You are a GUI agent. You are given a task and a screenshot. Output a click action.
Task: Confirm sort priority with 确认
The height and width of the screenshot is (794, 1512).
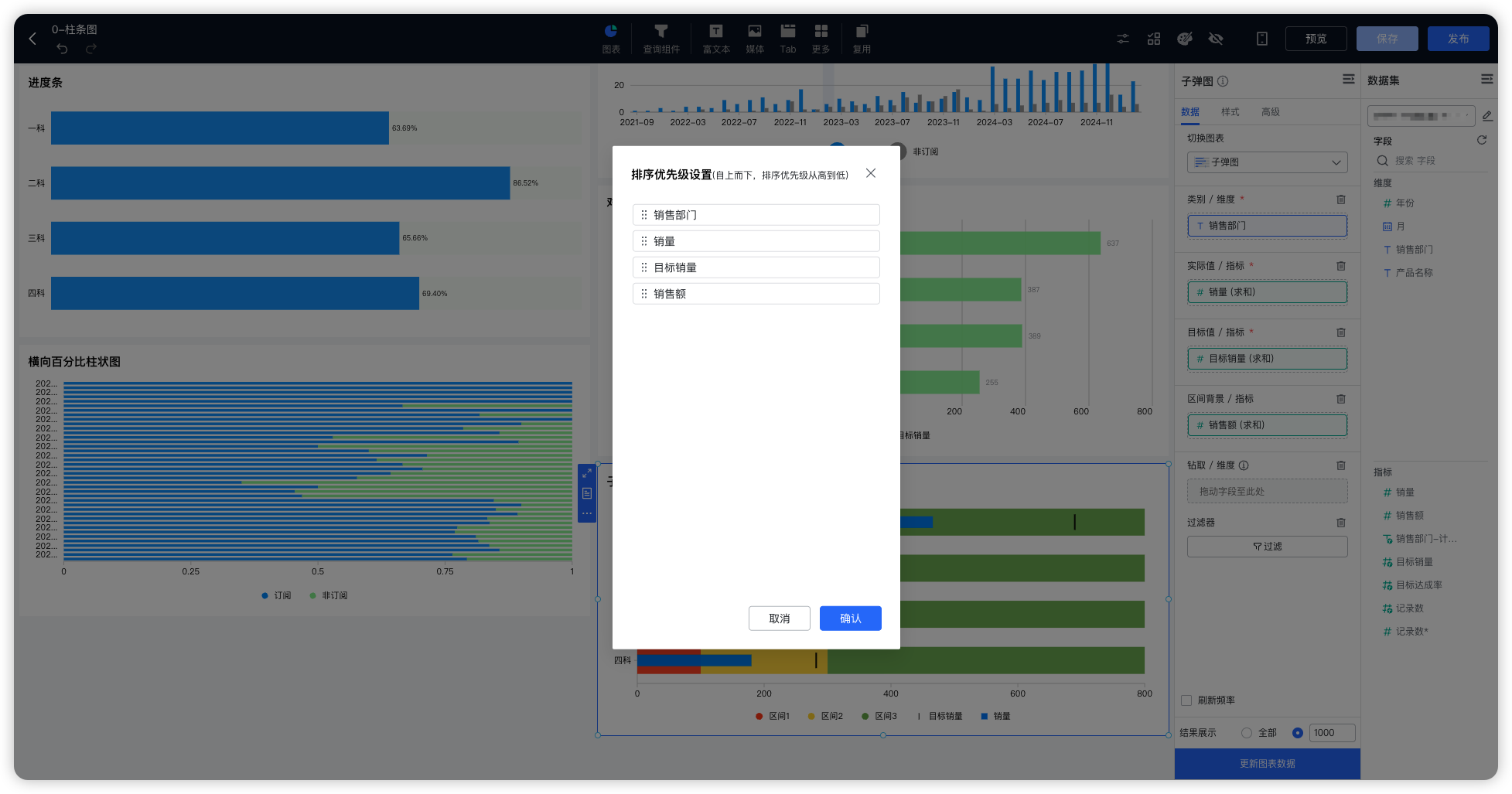851,619
